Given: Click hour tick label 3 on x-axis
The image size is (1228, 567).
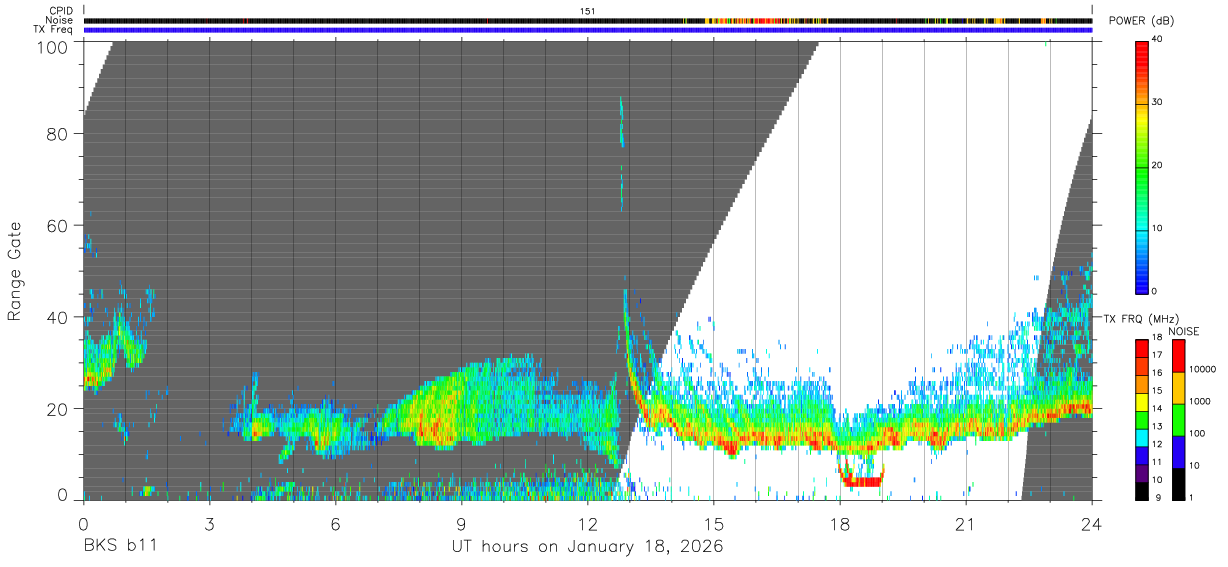Looking at the screenshot, I should (x=209, y=523).
